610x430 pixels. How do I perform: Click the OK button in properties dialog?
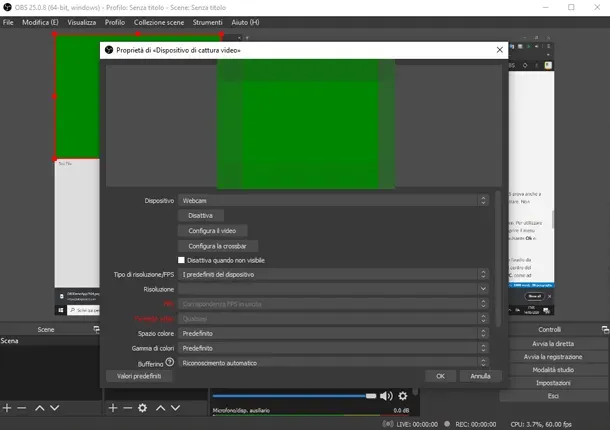coord(439,376)
